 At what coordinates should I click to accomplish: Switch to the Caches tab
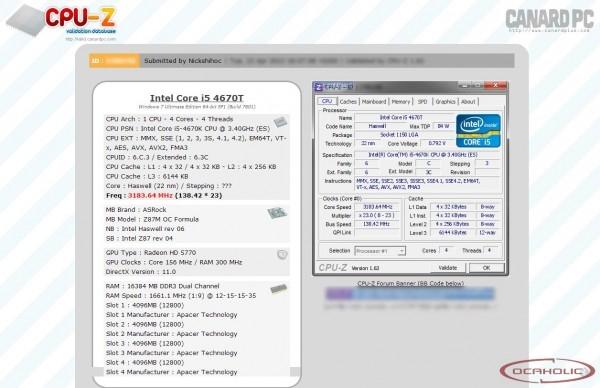[x=348, y=102]
